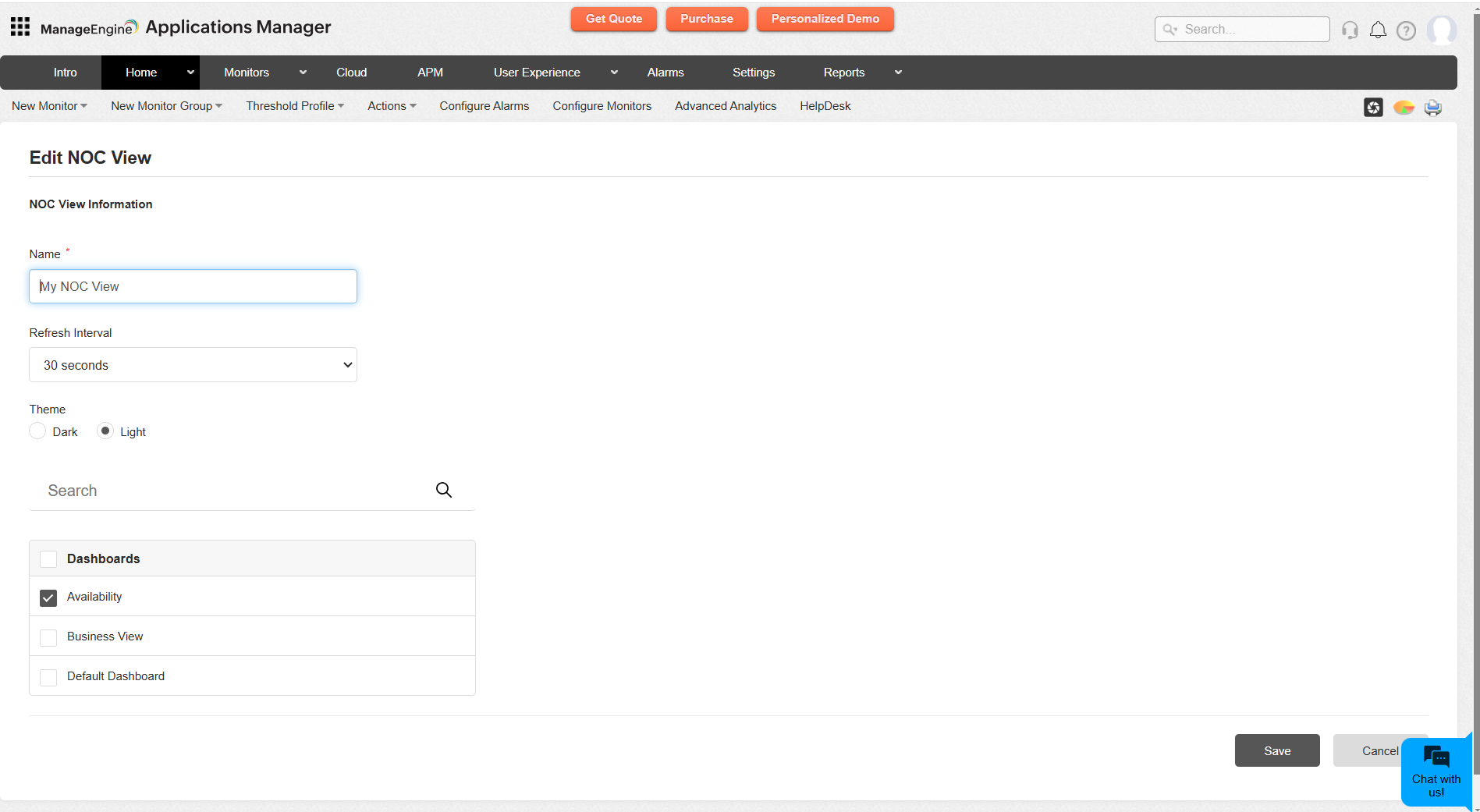
Task: Click the Purchase button
Action: pyautogui.click(x=707, y=19)
